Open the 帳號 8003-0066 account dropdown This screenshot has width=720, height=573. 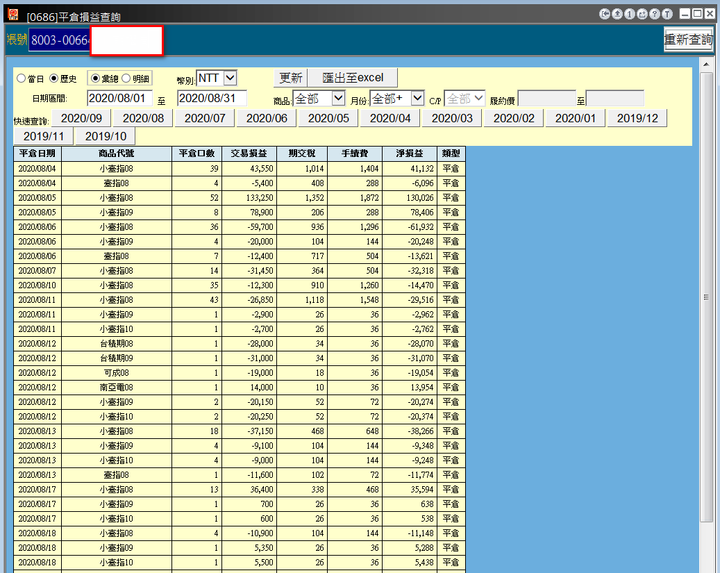tap(60, 40)
